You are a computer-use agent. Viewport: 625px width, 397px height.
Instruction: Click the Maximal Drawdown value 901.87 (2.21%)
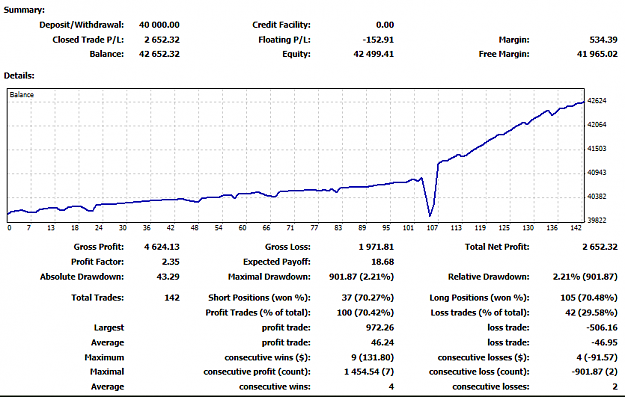362,277
